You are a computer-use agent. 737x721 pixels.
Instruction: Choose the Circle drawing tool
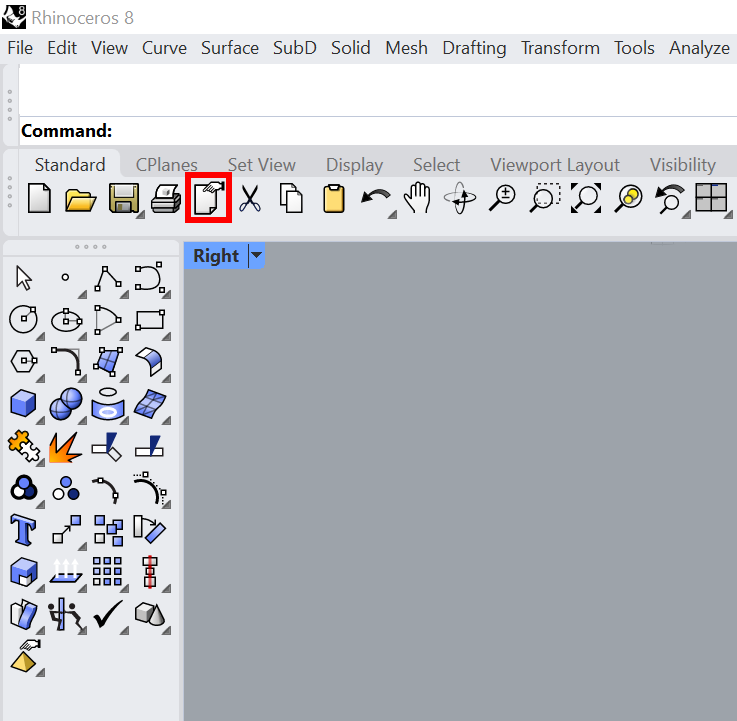(23, 319)
